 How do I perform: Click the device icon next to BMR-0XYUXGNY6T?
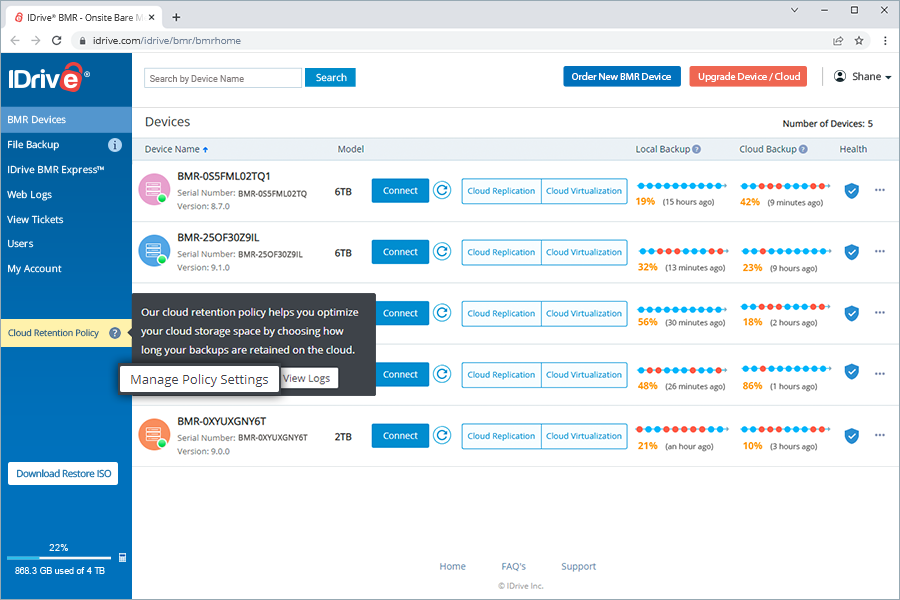[x=153, y=436]
